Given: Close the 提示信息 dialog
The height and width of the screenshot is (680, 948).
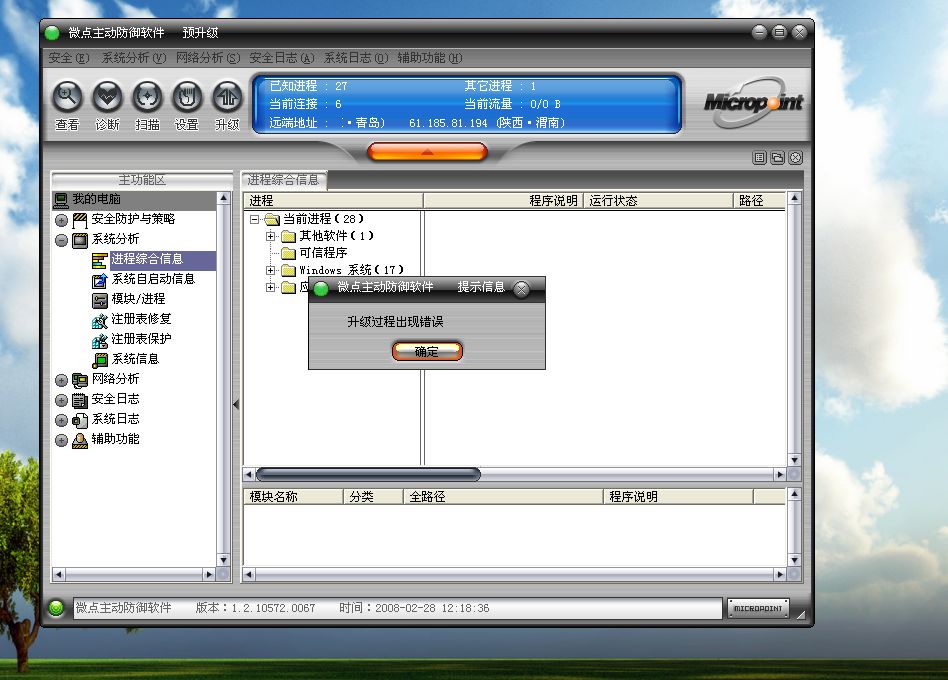Looking at the screenshot, I should click(x=521, y=289).
